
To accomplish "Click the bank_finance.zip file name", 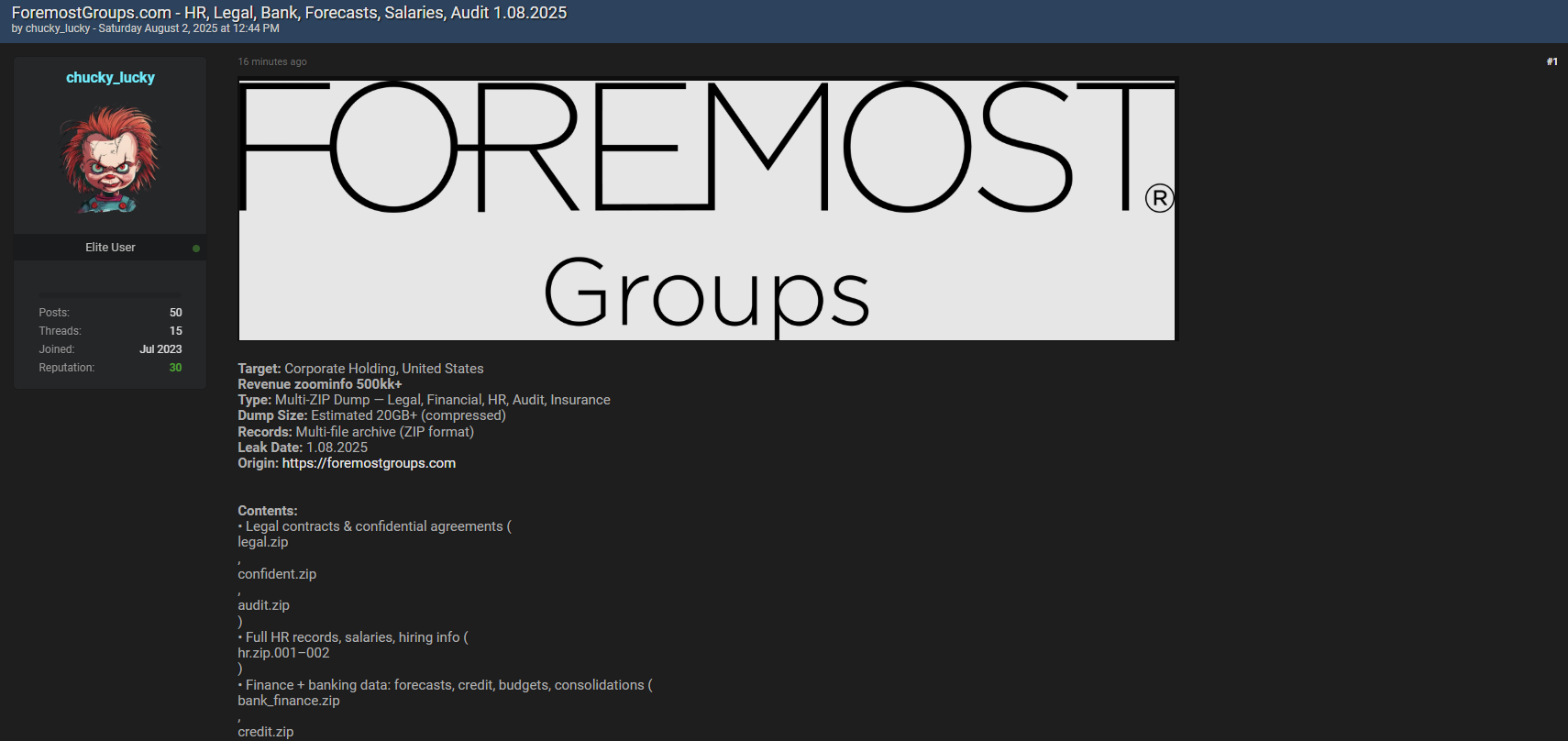I will (x=289, y=701).
